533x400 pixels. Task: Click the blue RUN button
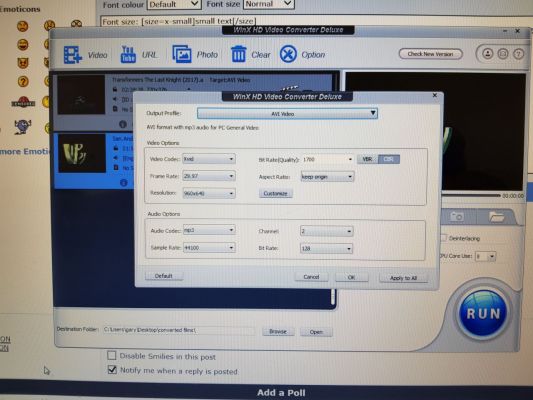[x=483, y=313]
